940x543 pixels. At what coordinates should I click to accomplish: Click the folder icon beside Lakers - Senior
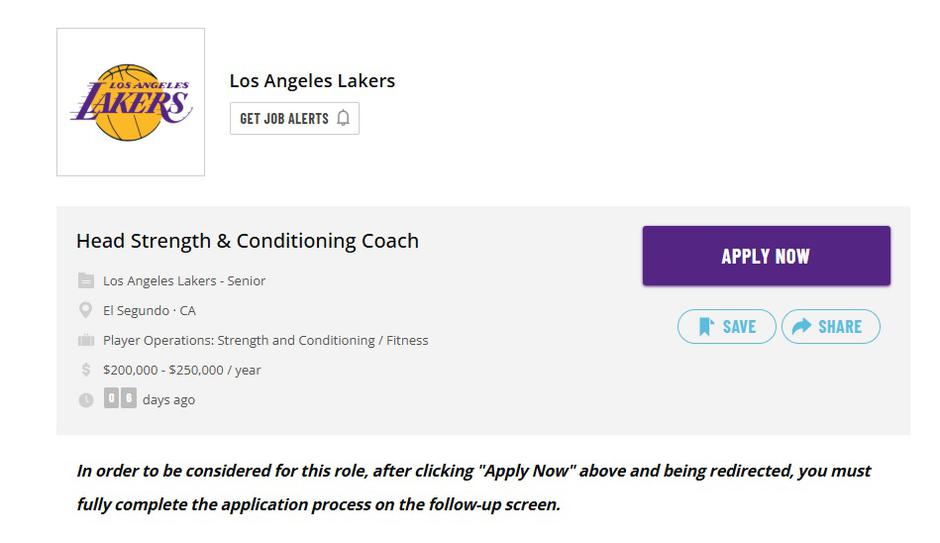(86, 281)
